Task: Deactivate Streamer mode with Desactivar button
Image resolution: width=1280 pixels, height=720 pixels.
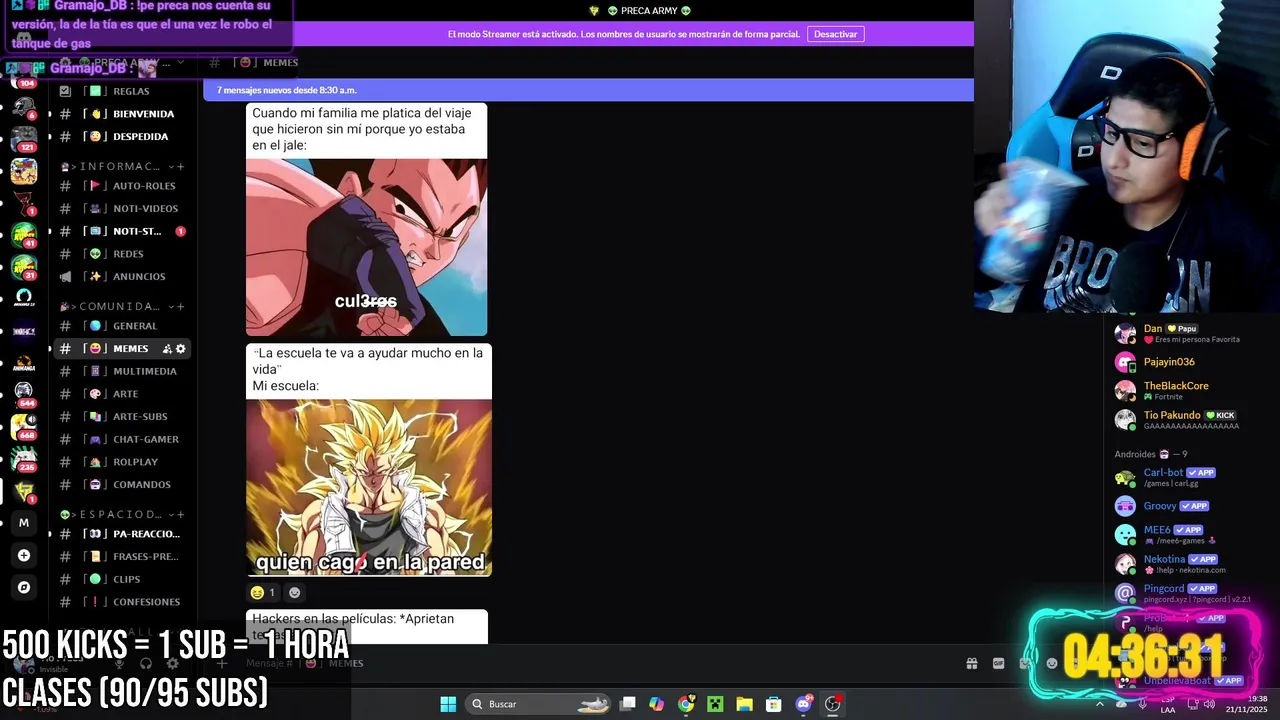Action: (835, 34)
